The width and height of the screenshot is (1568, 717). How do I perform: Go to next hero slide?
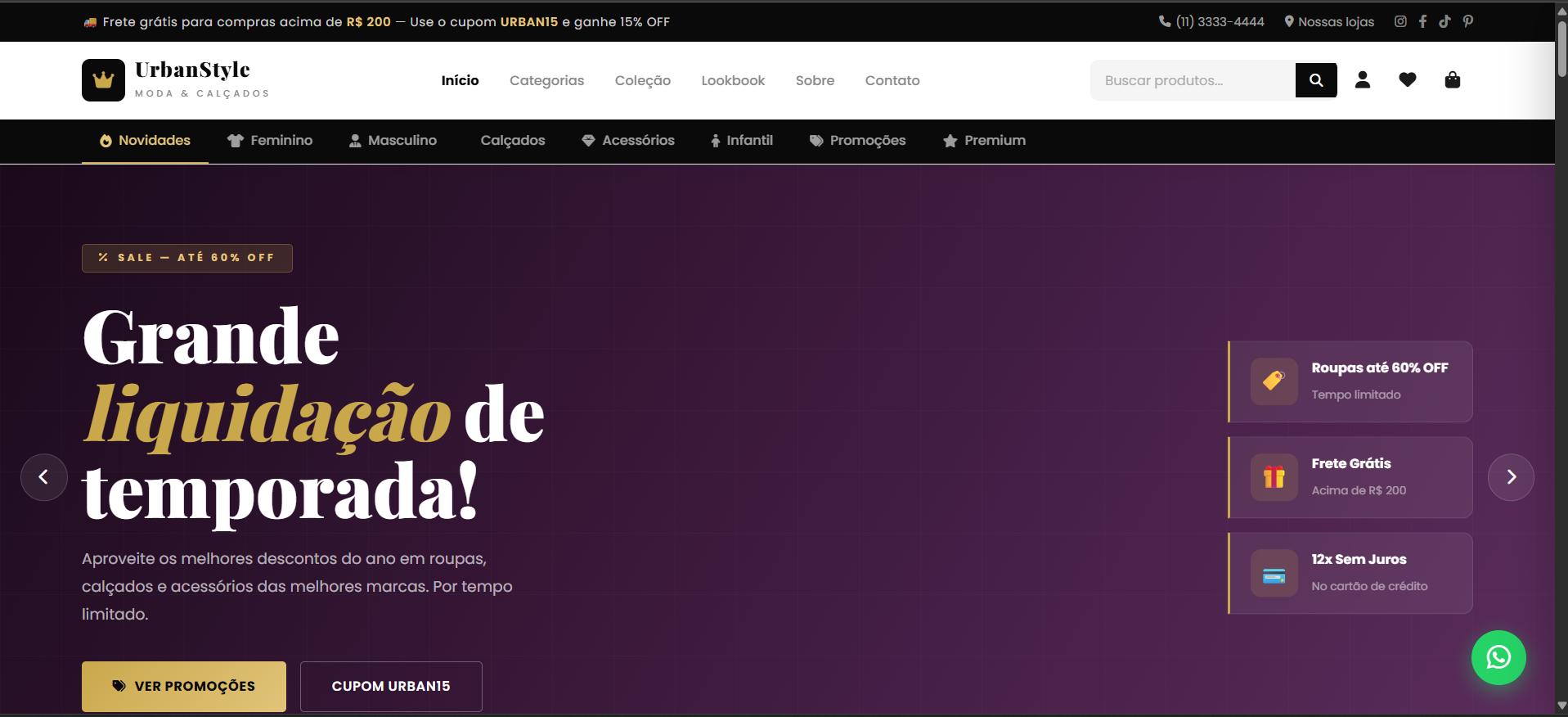click(1511, 477)
